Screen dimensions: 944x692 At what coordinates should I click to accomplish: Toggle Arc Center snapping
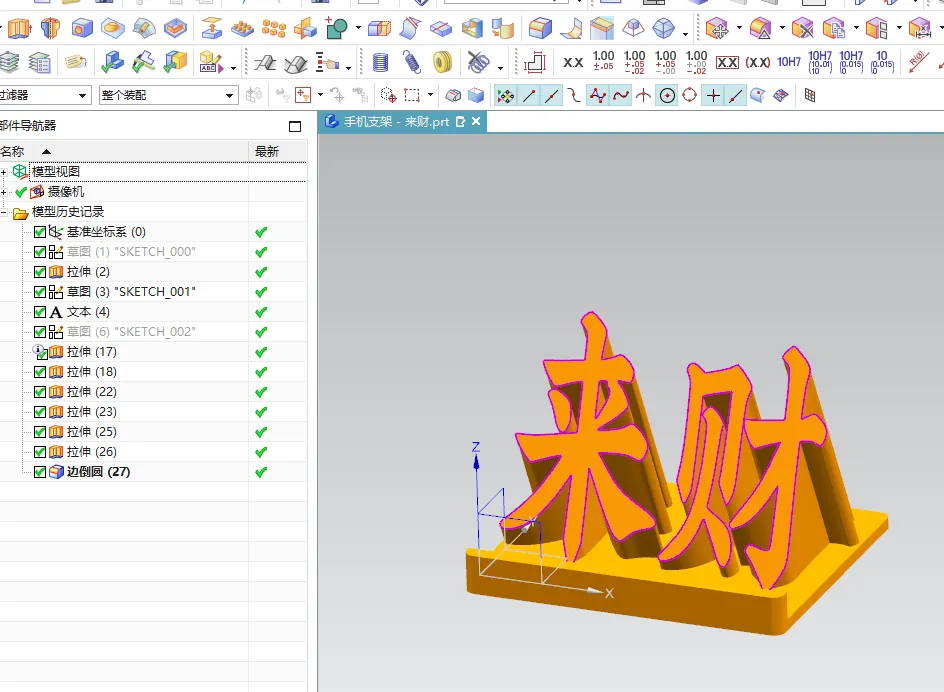[x=667, y=95]
